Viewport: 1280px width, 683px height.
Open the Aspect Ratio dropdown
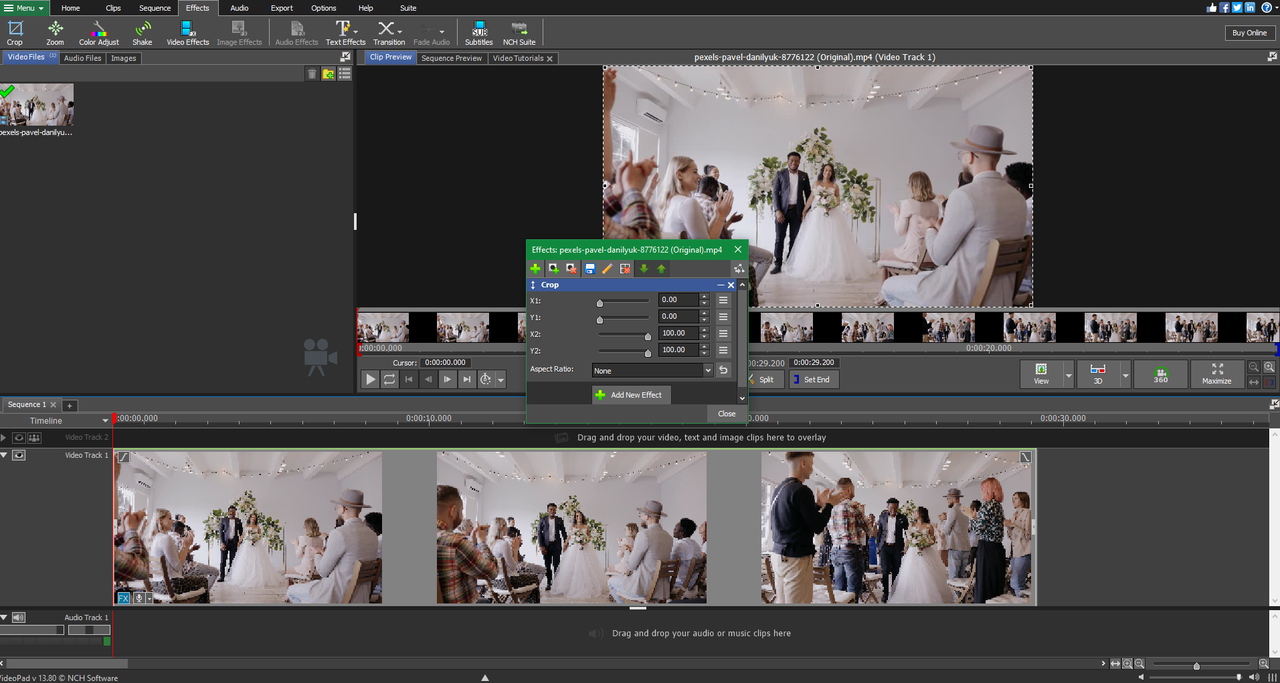click(652, 370)
